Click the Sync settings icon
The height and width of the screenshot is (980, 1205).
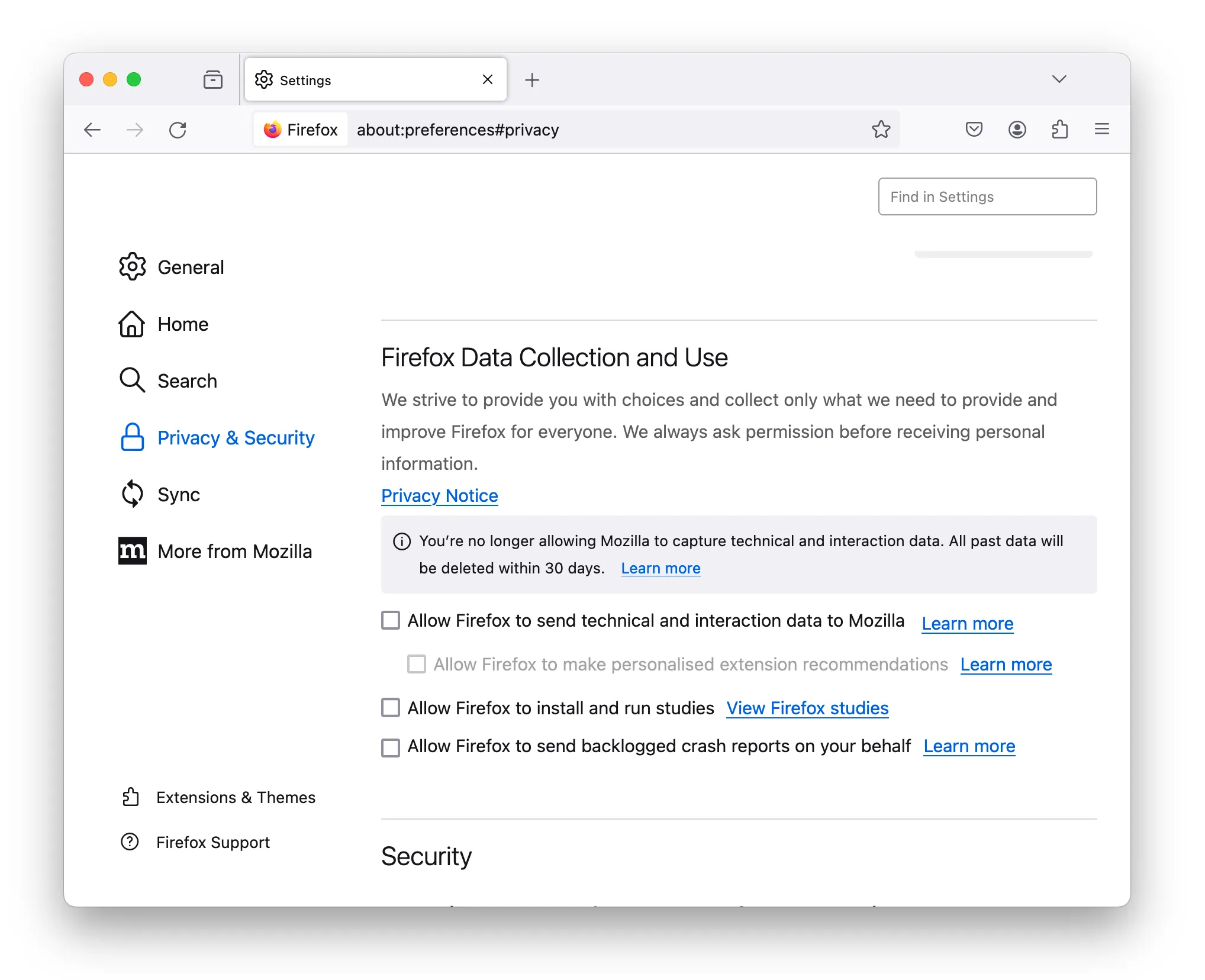click(132, 493)
